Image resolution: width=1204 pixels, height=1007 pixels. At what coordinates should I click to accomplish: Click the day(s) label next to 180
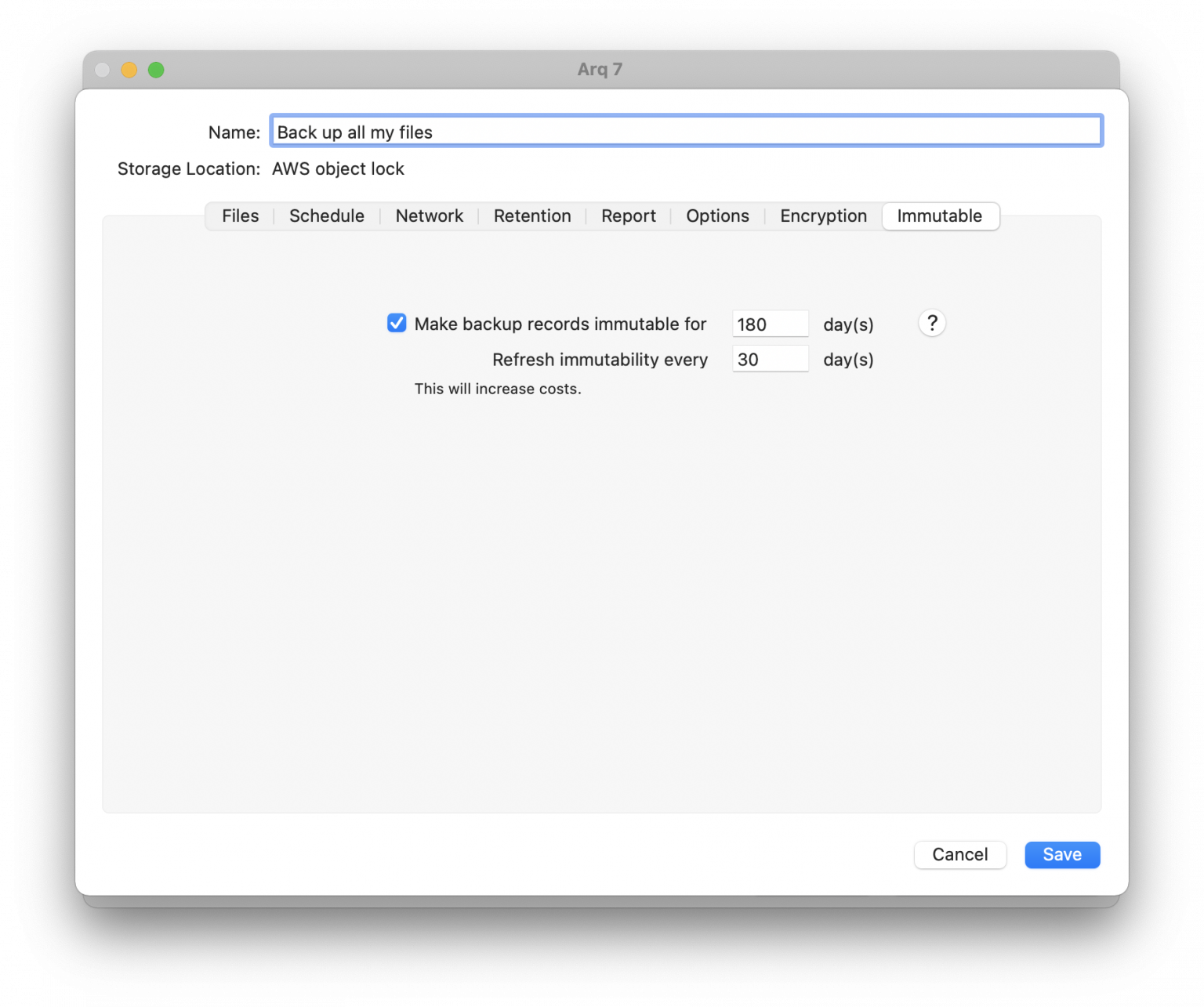click(x=847, y=324)
